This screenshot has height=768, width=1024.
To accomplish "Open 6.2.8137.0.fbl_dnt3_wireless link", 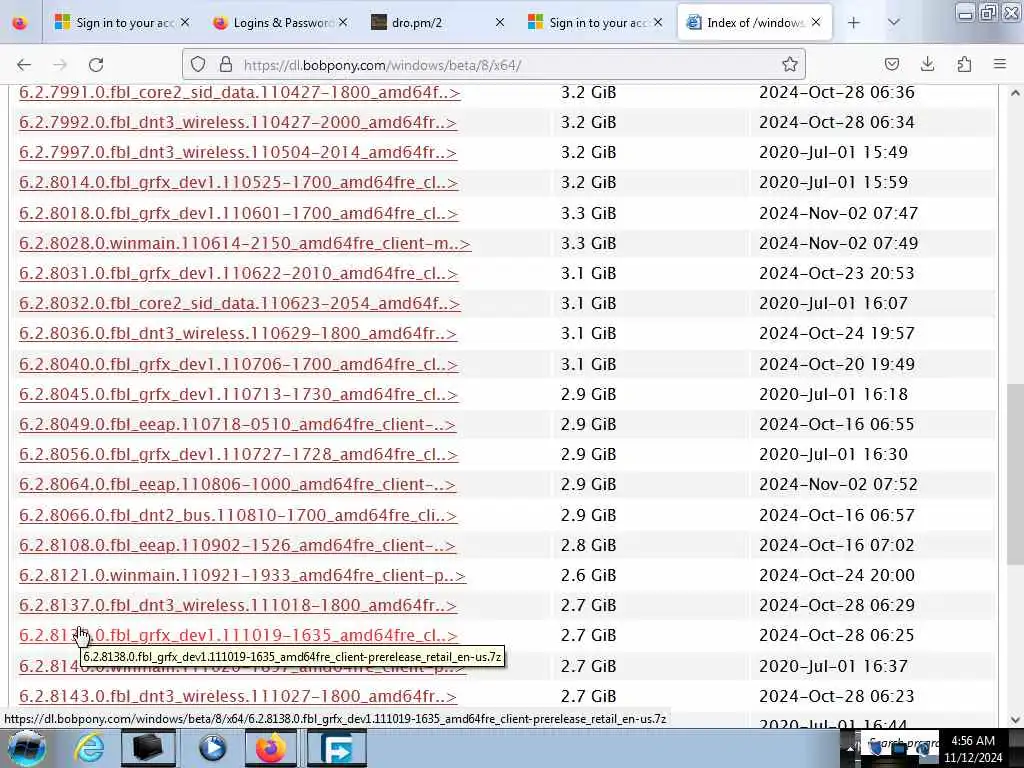I will tap(238, 605).
